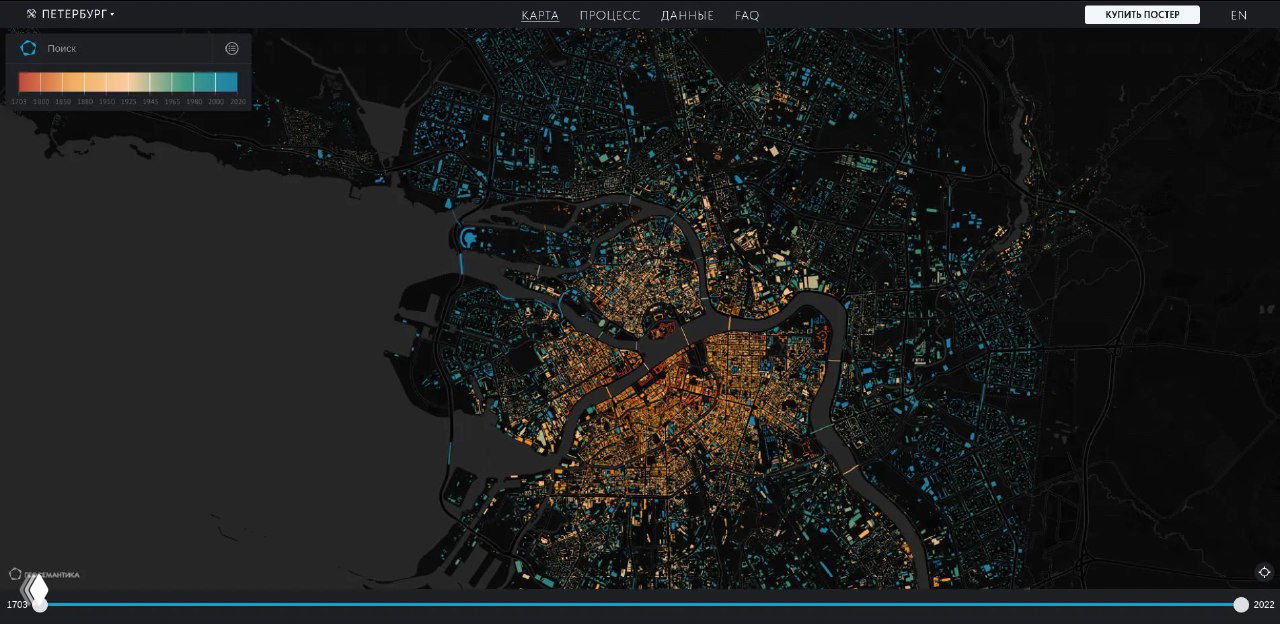The height and width of the screenshot is (624, 1280).
Task: Open the list icon beside search
Action: pos(232,48)
